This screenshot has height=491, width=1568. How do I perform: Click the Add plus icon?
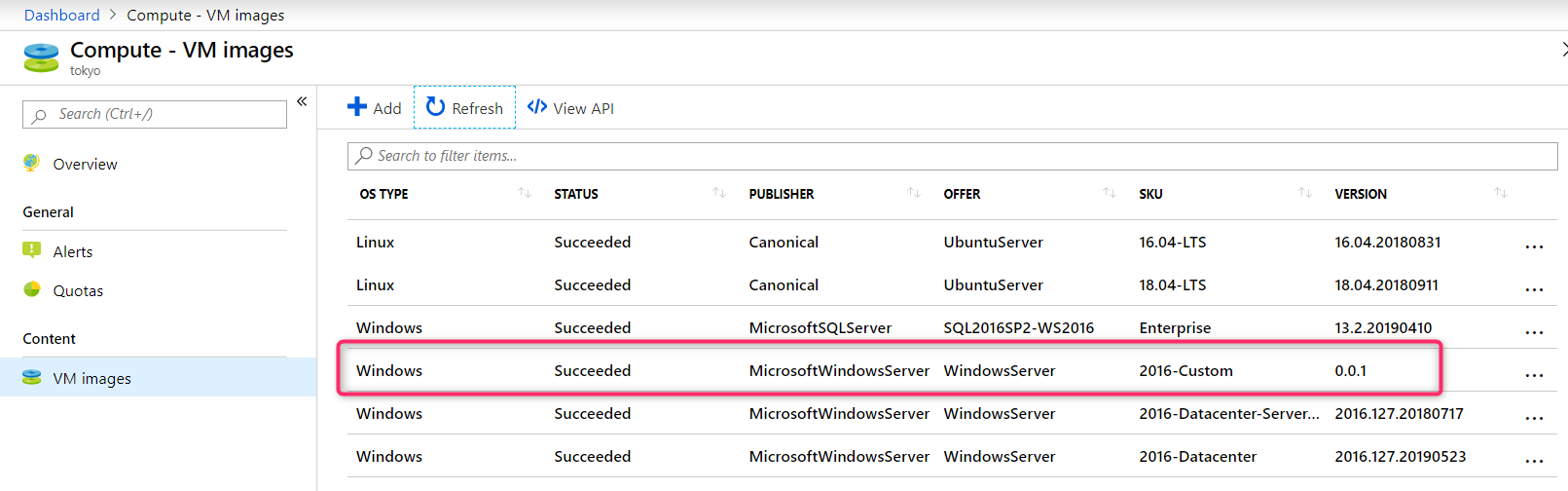tap(357, 107)
